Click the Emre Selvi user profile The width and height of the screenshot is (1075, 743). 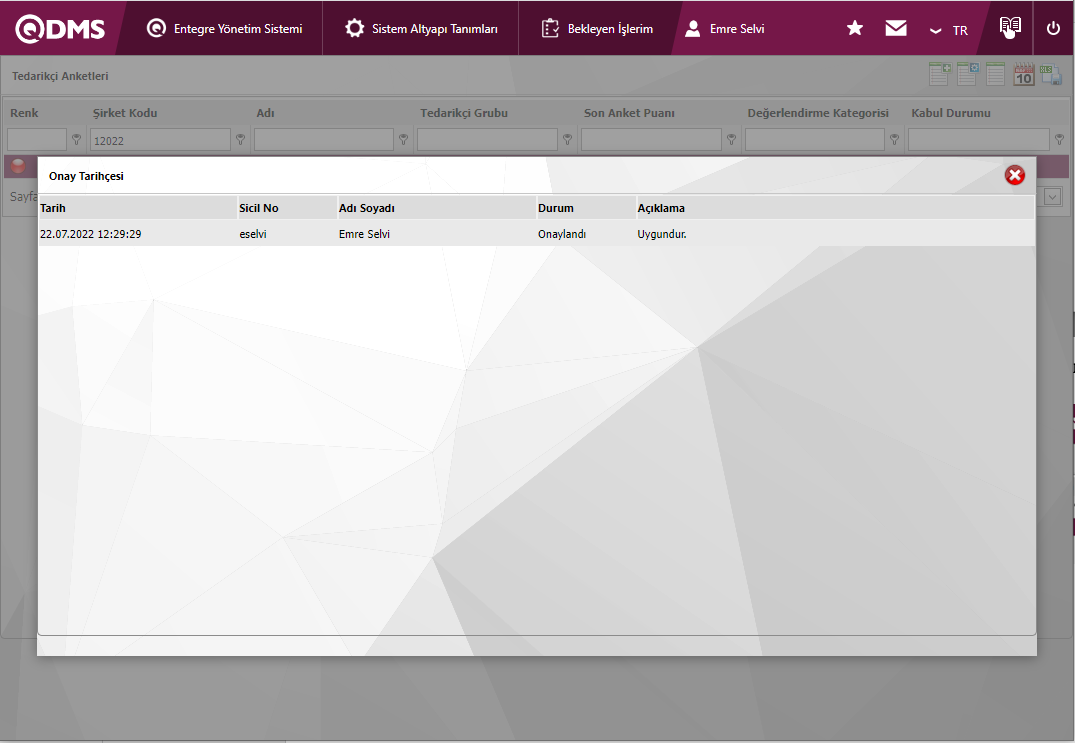pyautogui.click(x=725, y=29)
